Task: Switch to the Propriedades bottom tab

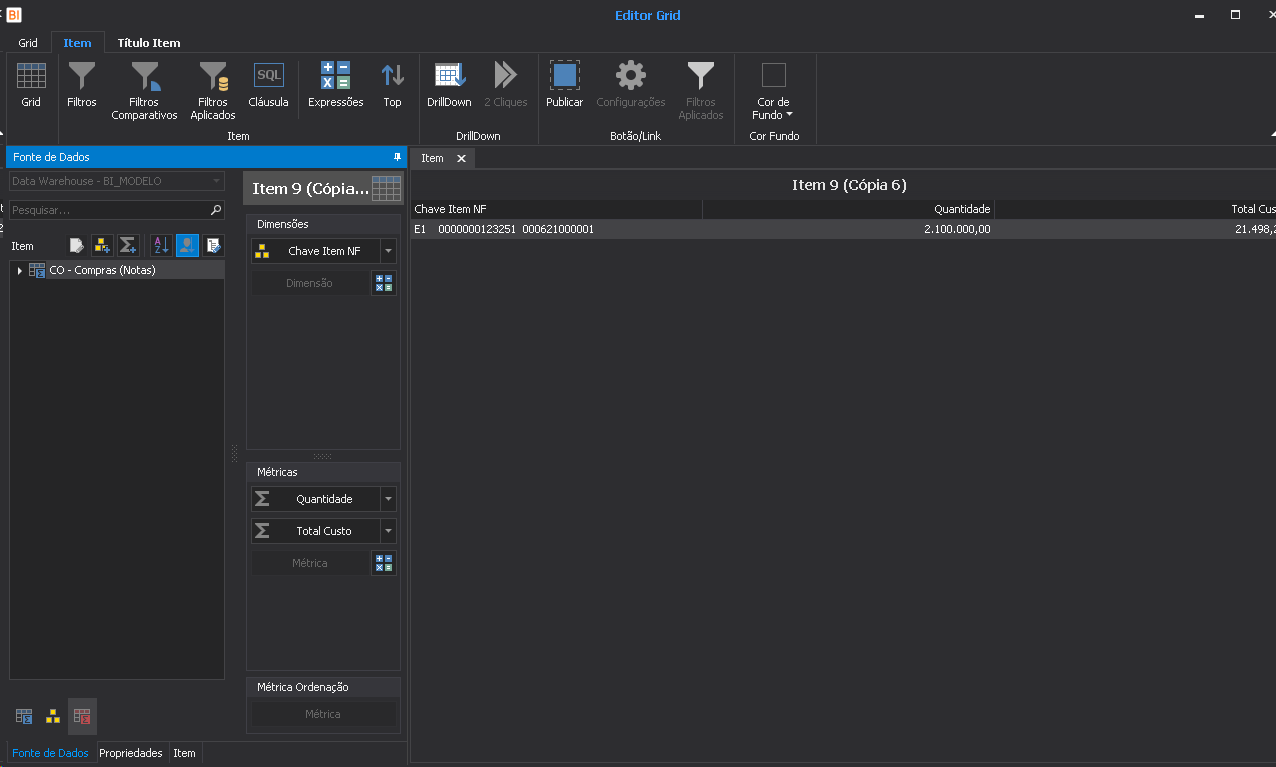Action: 130,753
